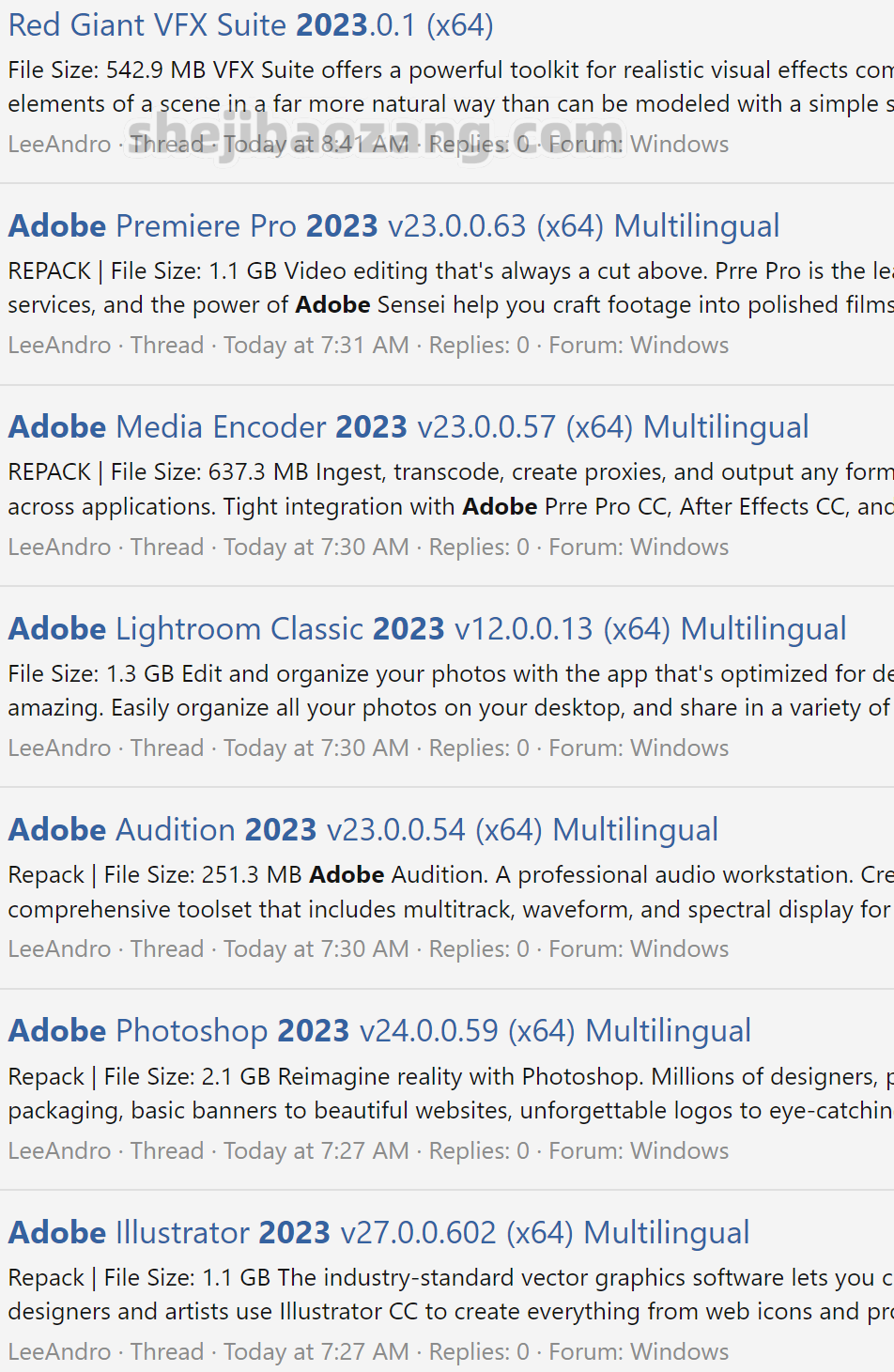Open Adobe Illustrator 2023 thread title

[x=378, y=1233]
